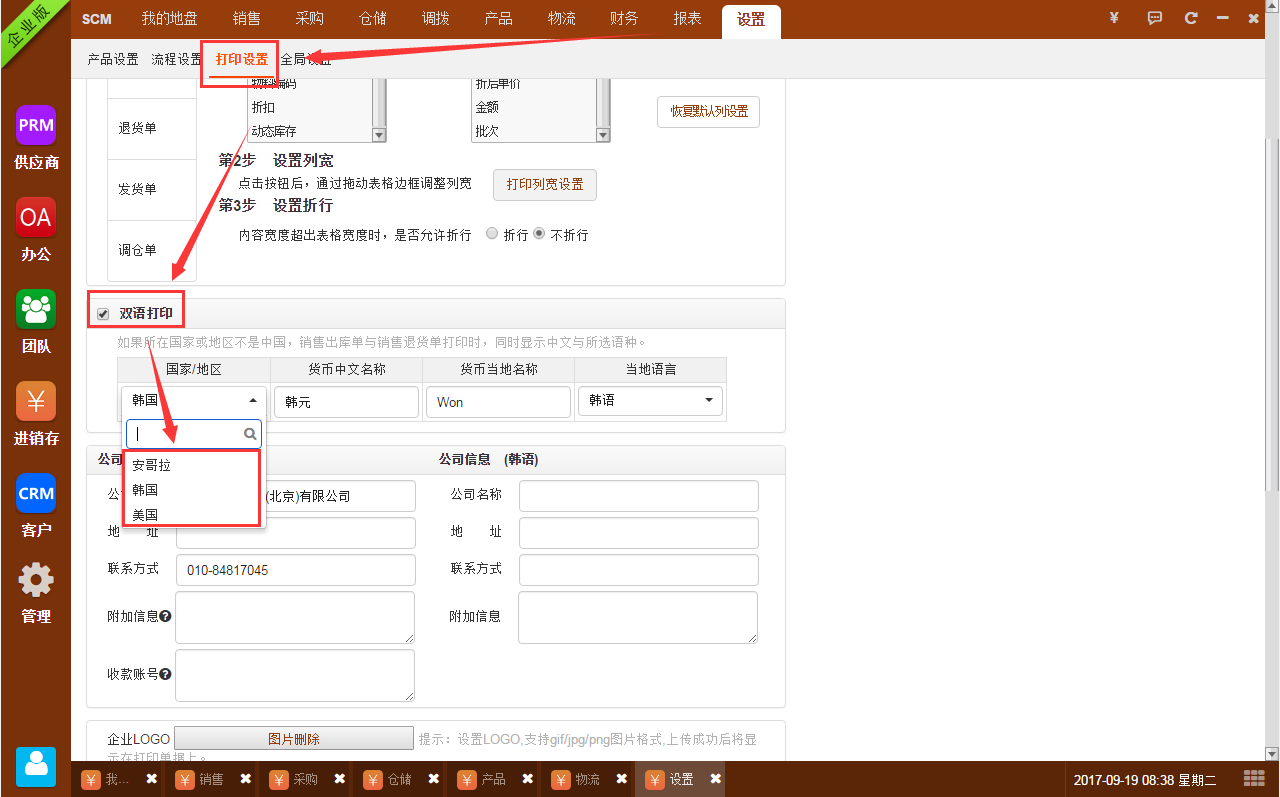Uncheck the bilingual print checkbox
Screen dimensions: 1280x797
click(x=102, y=314)
